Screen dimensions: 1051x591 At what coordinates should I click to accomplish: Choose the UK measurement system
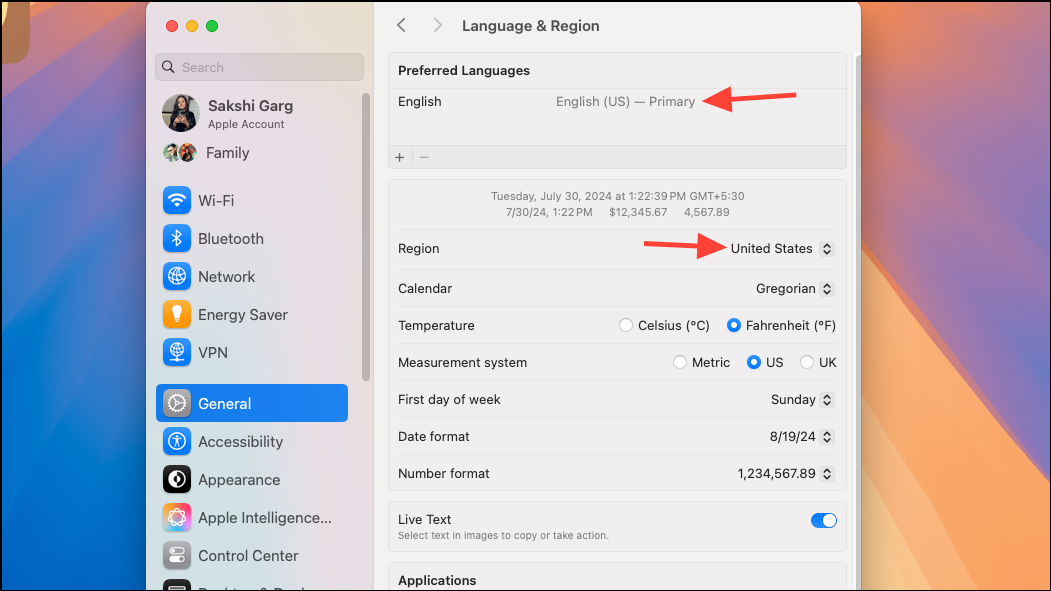coord(807,362)
